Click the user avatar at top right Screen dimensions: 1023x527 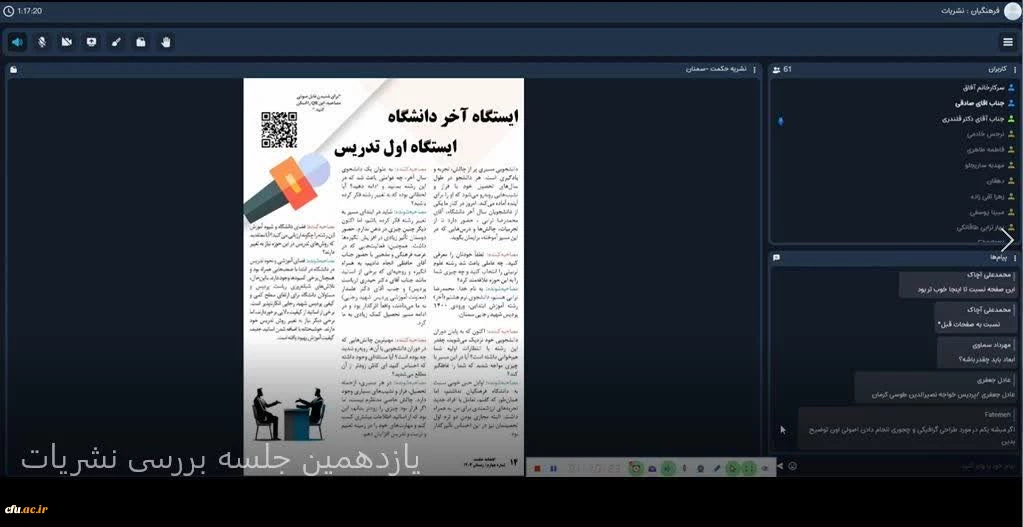click(1012, 11)
